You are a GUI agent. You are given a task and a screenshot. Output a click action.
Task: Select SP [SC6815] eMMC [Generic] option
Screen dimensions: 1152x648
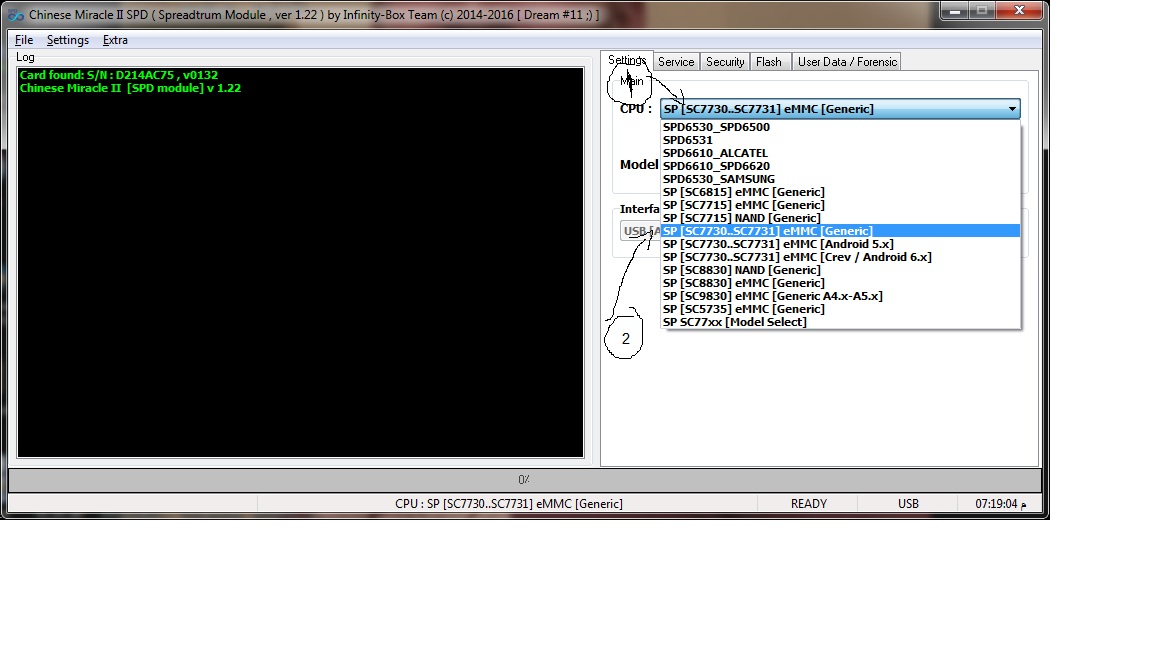(x=840, y=192)
